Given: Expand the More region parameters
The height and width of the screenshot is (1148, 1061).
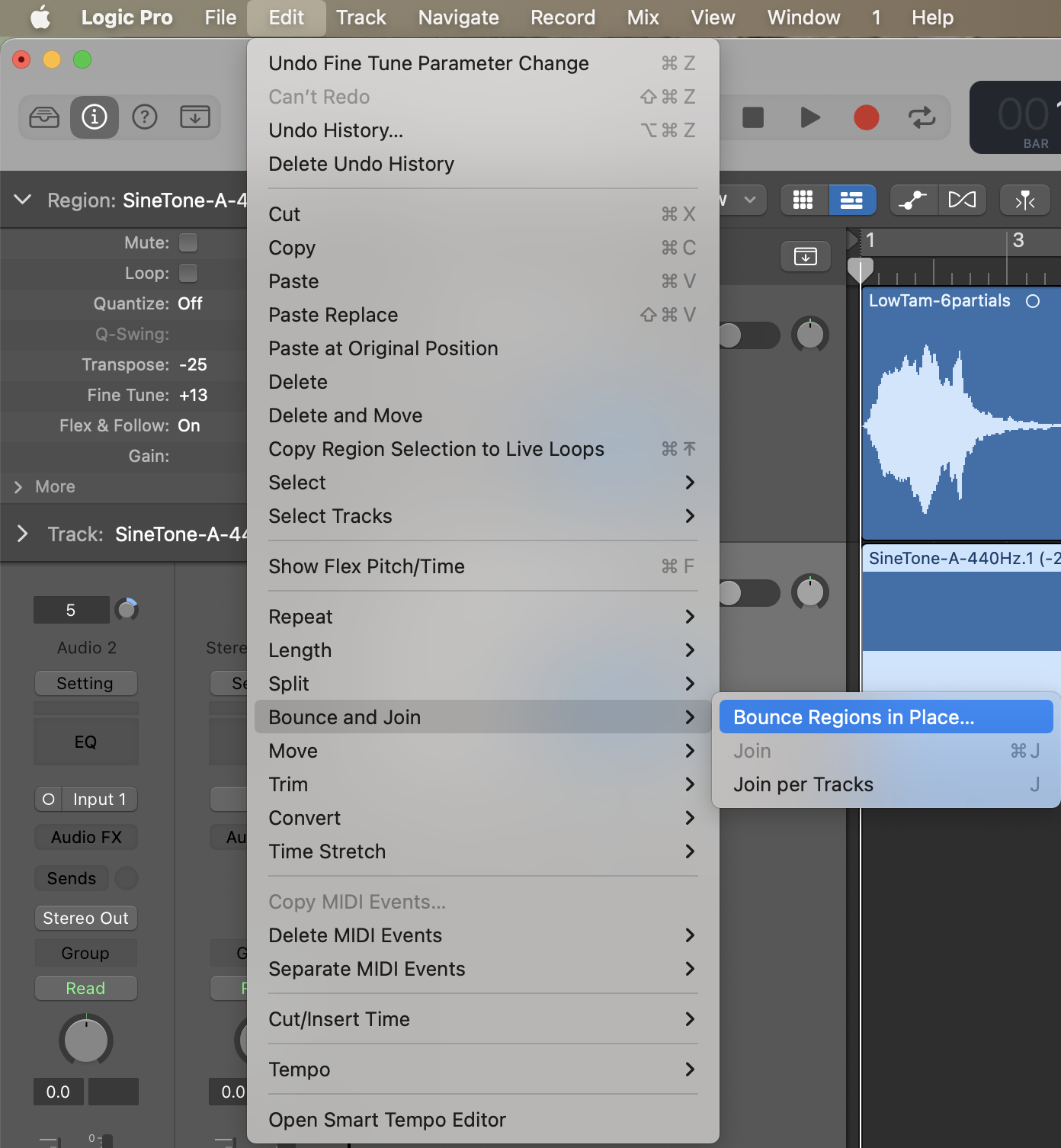Looking at the screenshot, I should 19,486.
